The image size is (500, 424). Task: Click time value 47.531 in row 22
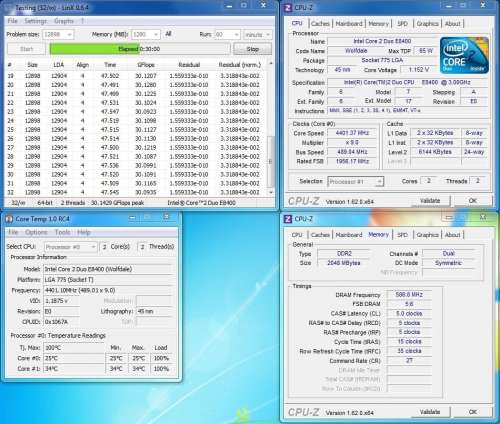[110, 103]
